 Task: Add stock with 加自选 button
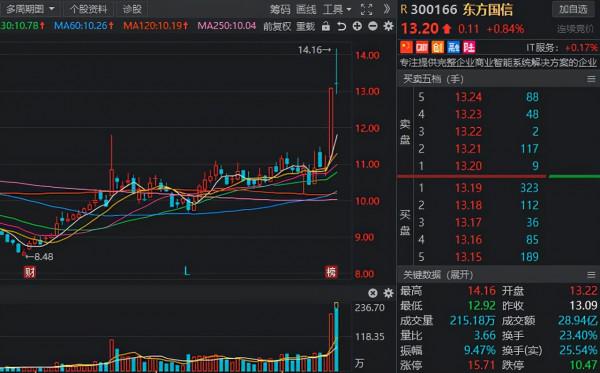[573, 9]
